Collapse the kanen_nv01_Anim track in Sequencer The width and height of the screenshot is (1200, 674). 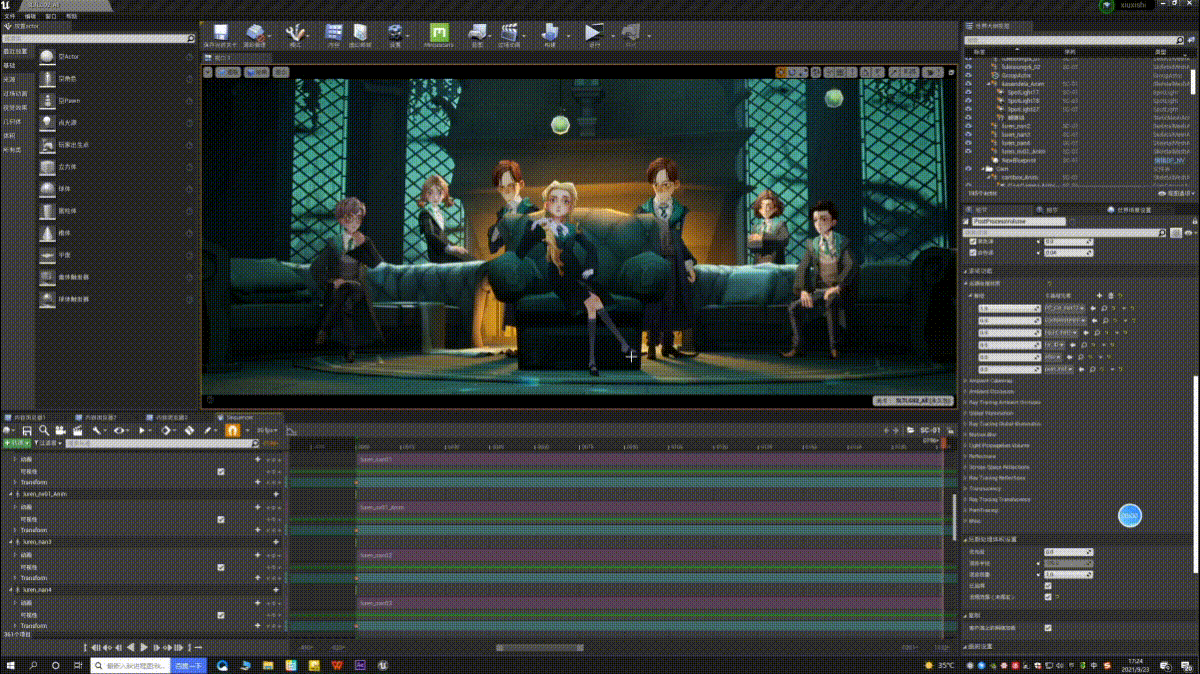click(x=11, y=494)
